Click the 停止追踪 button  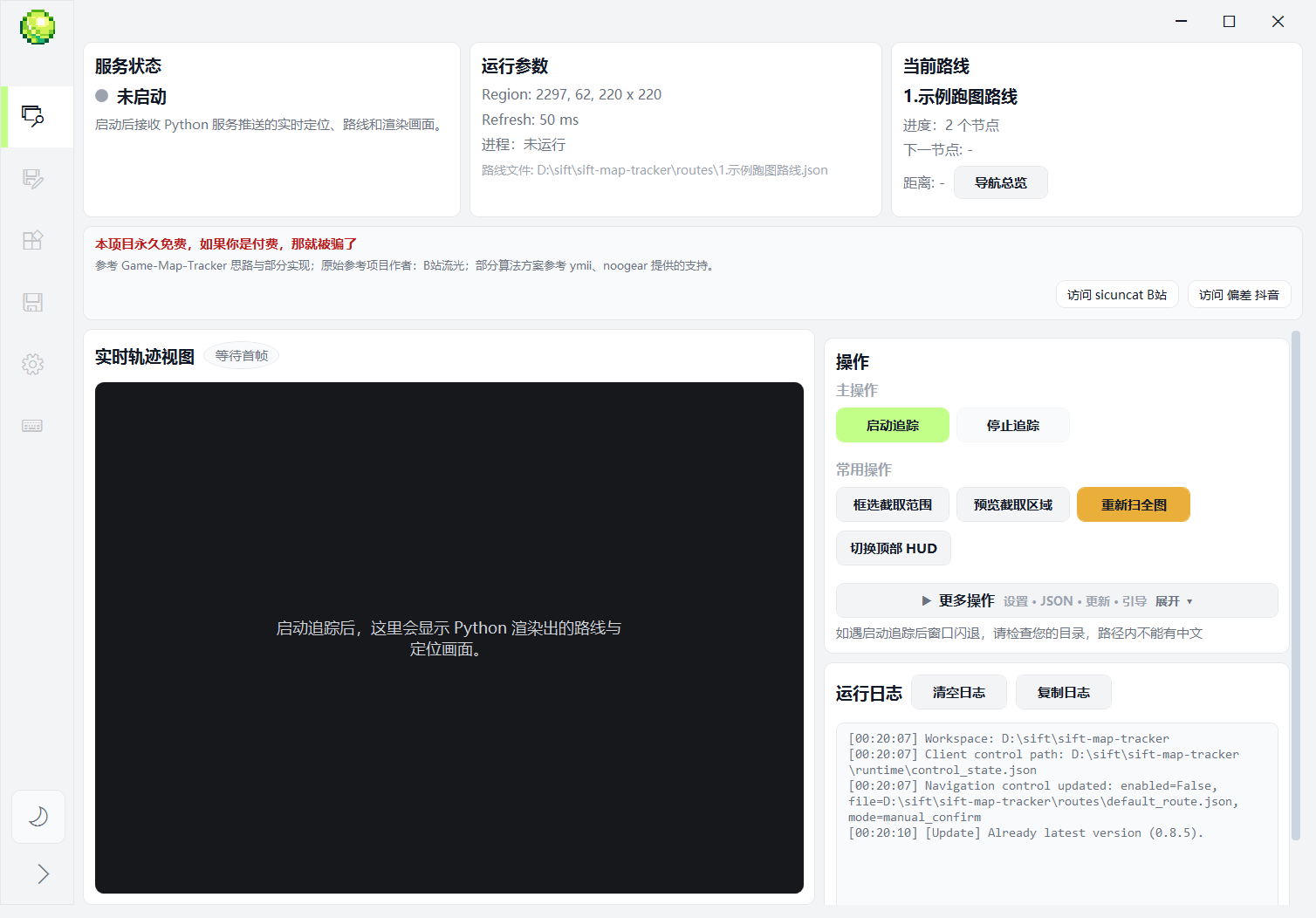tap(1013, 425)
